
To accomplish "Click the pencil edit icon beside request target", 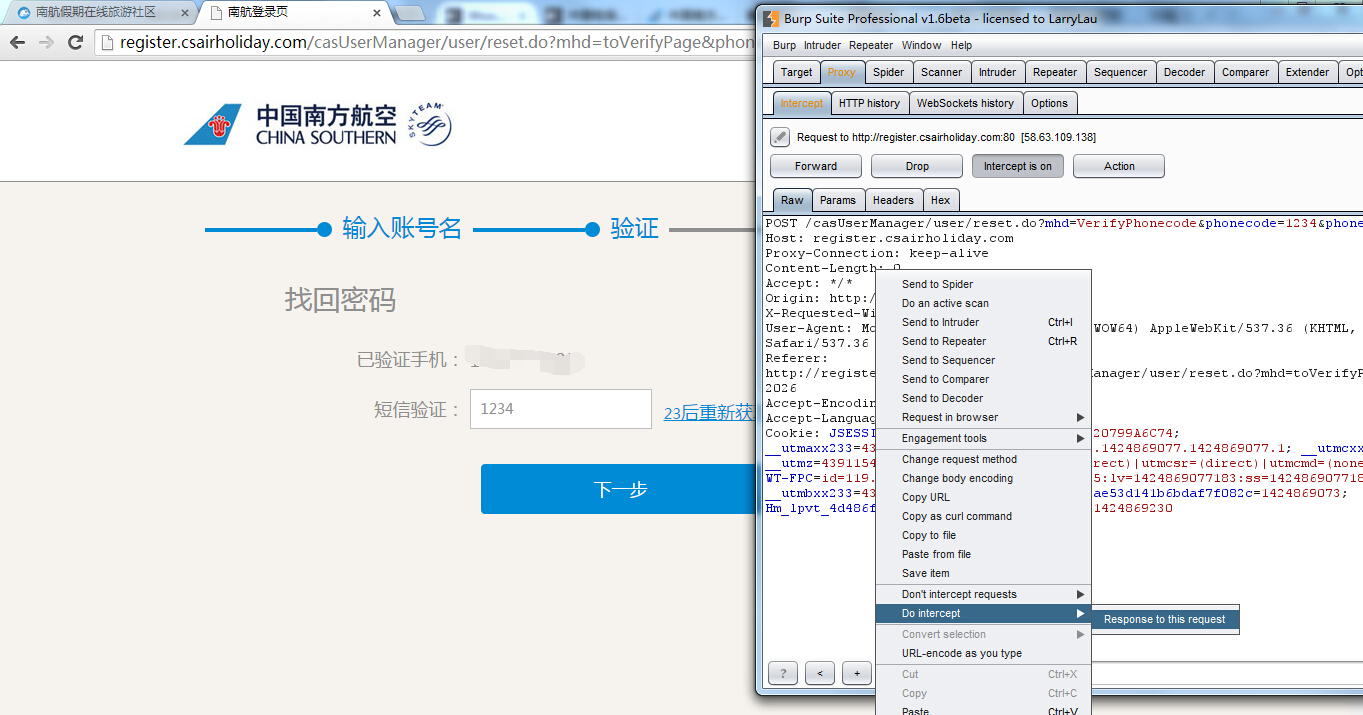I will 780,137.
